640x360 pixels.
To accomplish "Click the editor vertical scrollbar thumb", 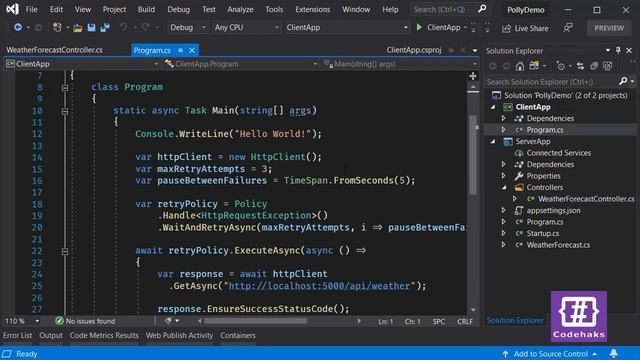I will tap(473, 155).
